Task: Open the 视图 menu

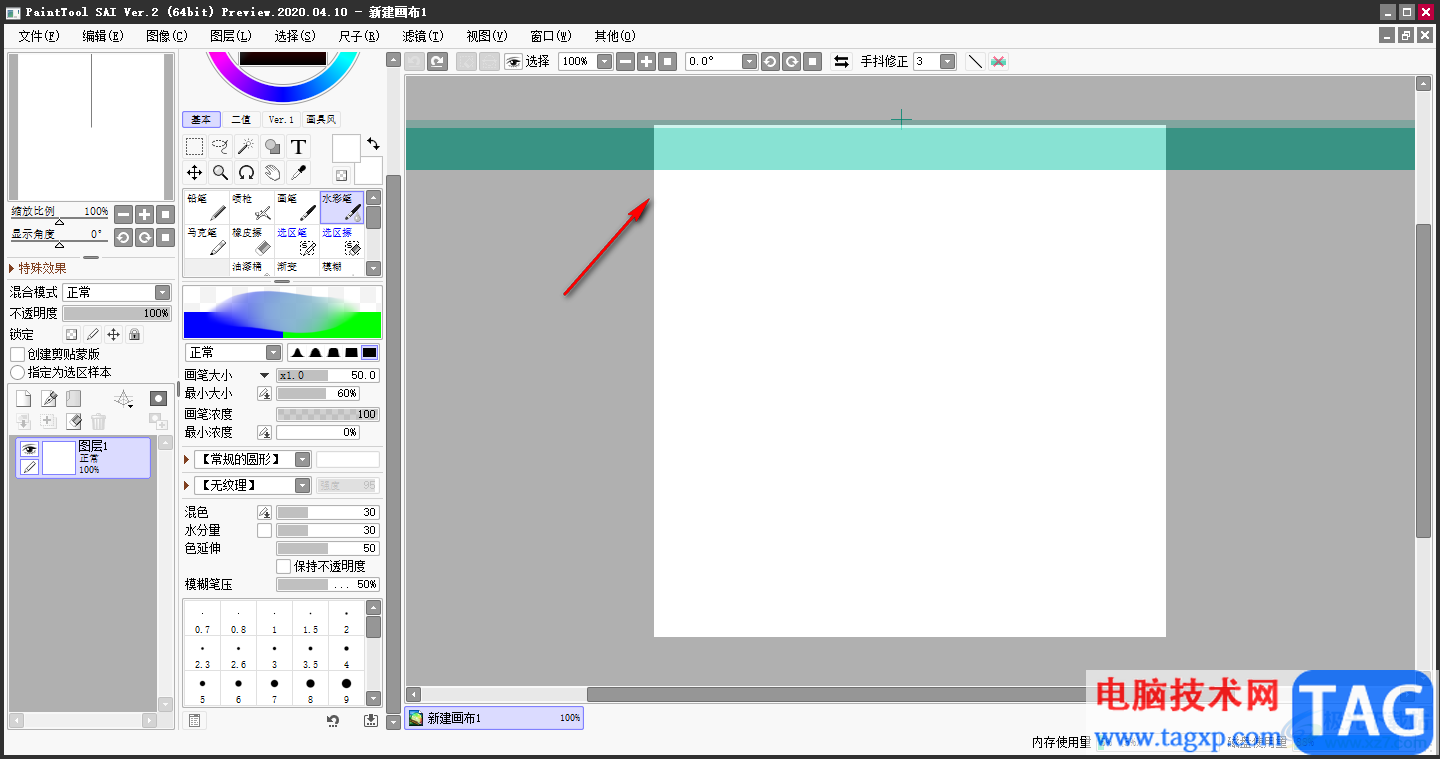Action: (486, 36)
